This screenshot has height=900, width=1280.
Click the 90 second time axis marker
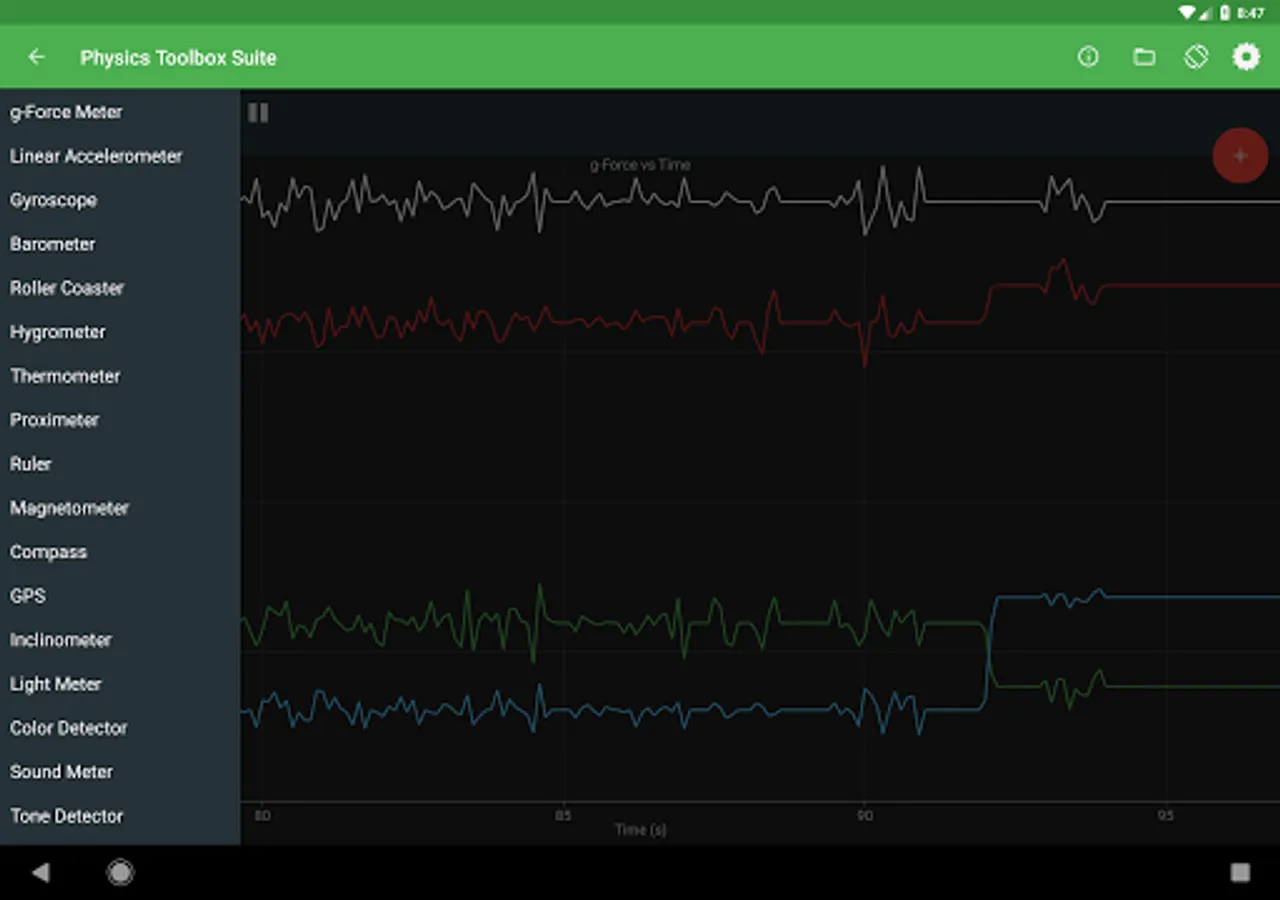(865, 816)
